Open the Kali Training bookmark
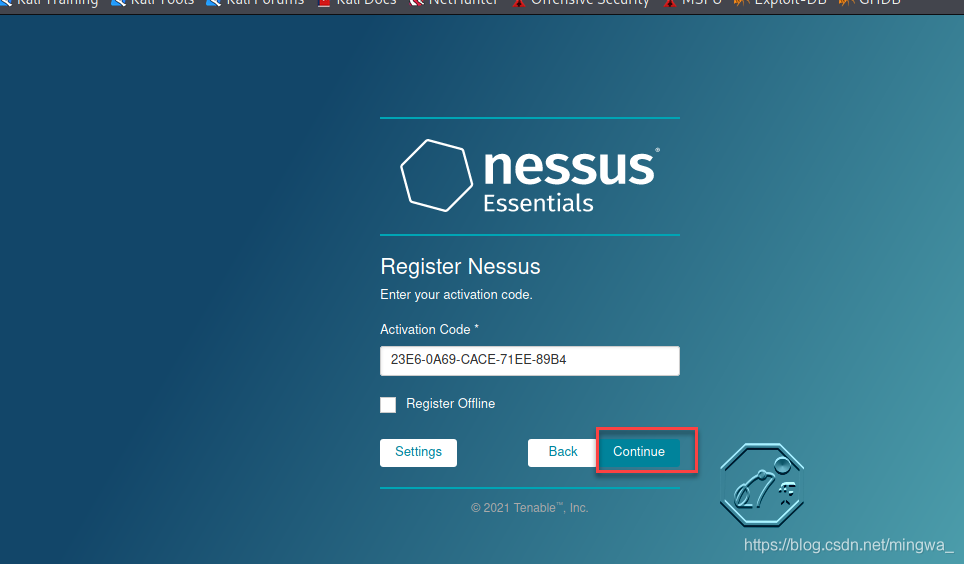 click(50, 3)
